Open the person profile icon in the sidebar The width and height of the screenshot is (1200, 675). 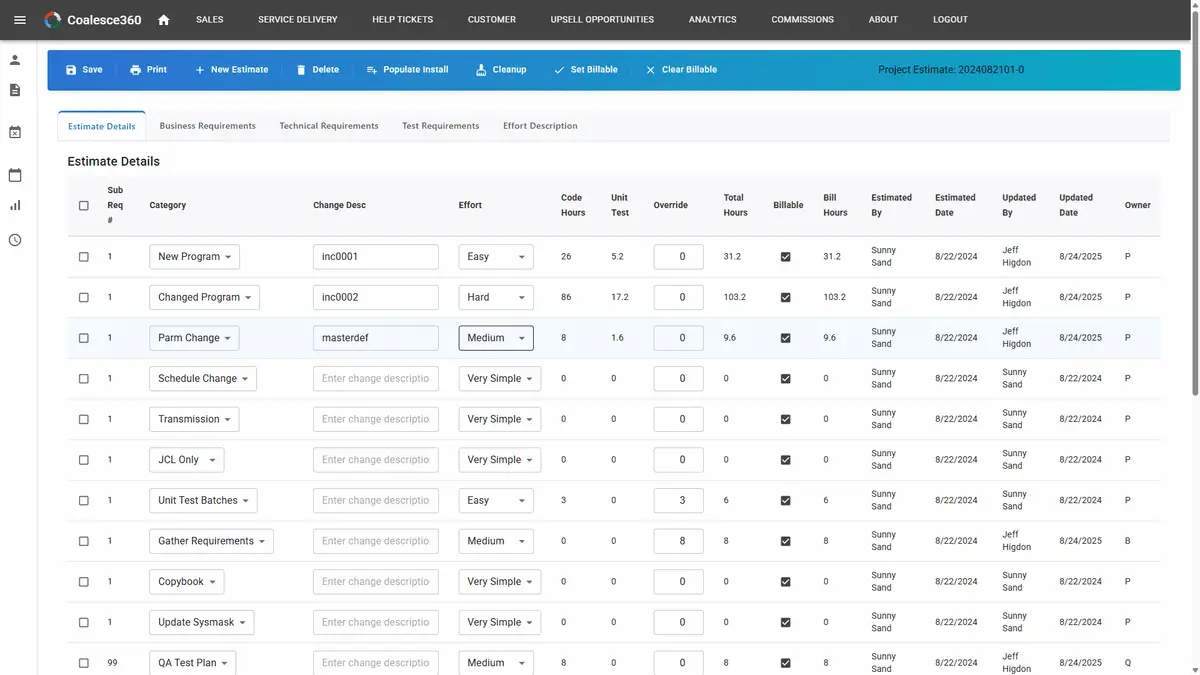coord(14,58)
